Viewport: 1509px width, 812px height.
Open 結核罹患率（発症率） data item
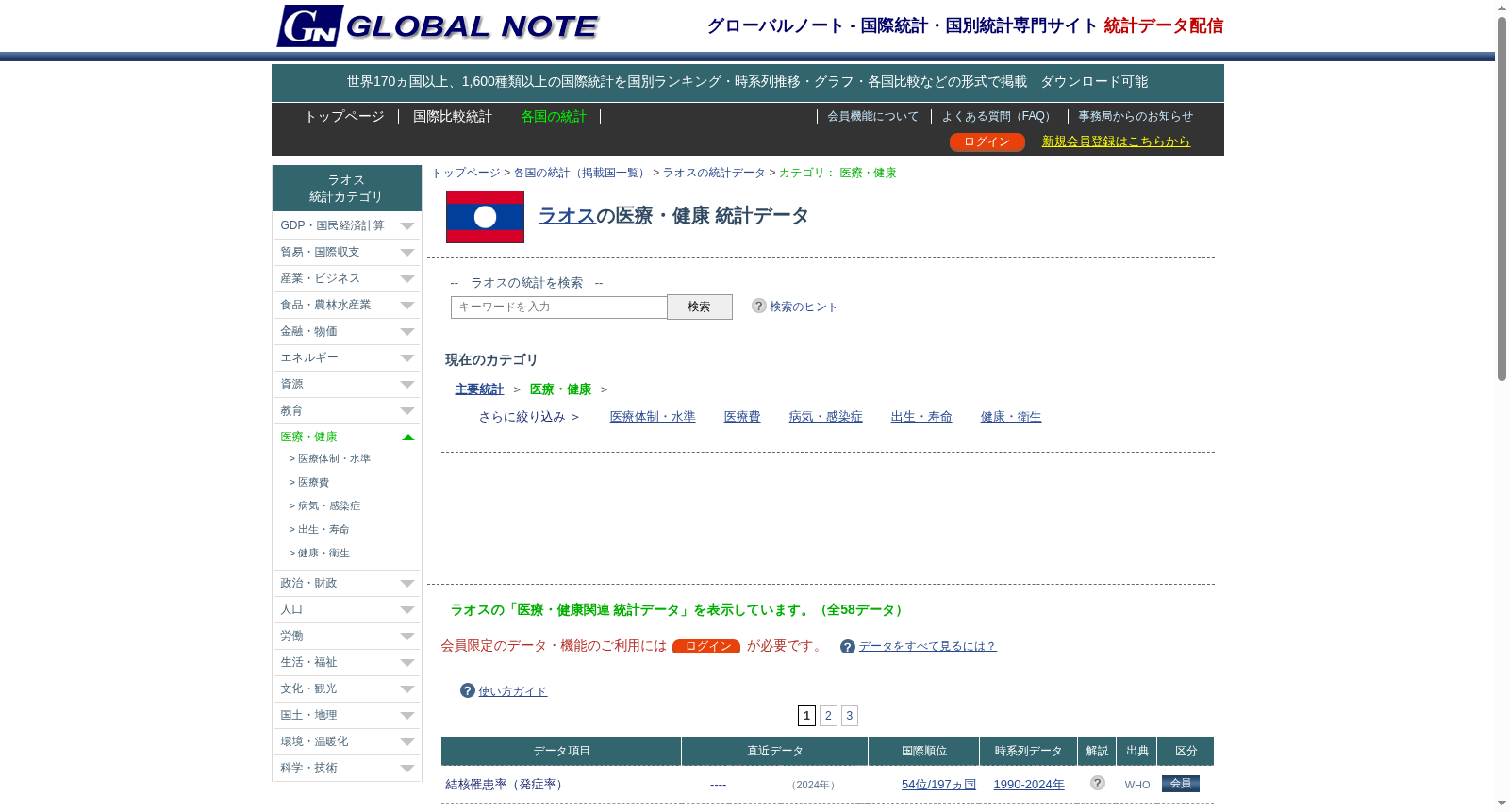(x=506, y=784)
